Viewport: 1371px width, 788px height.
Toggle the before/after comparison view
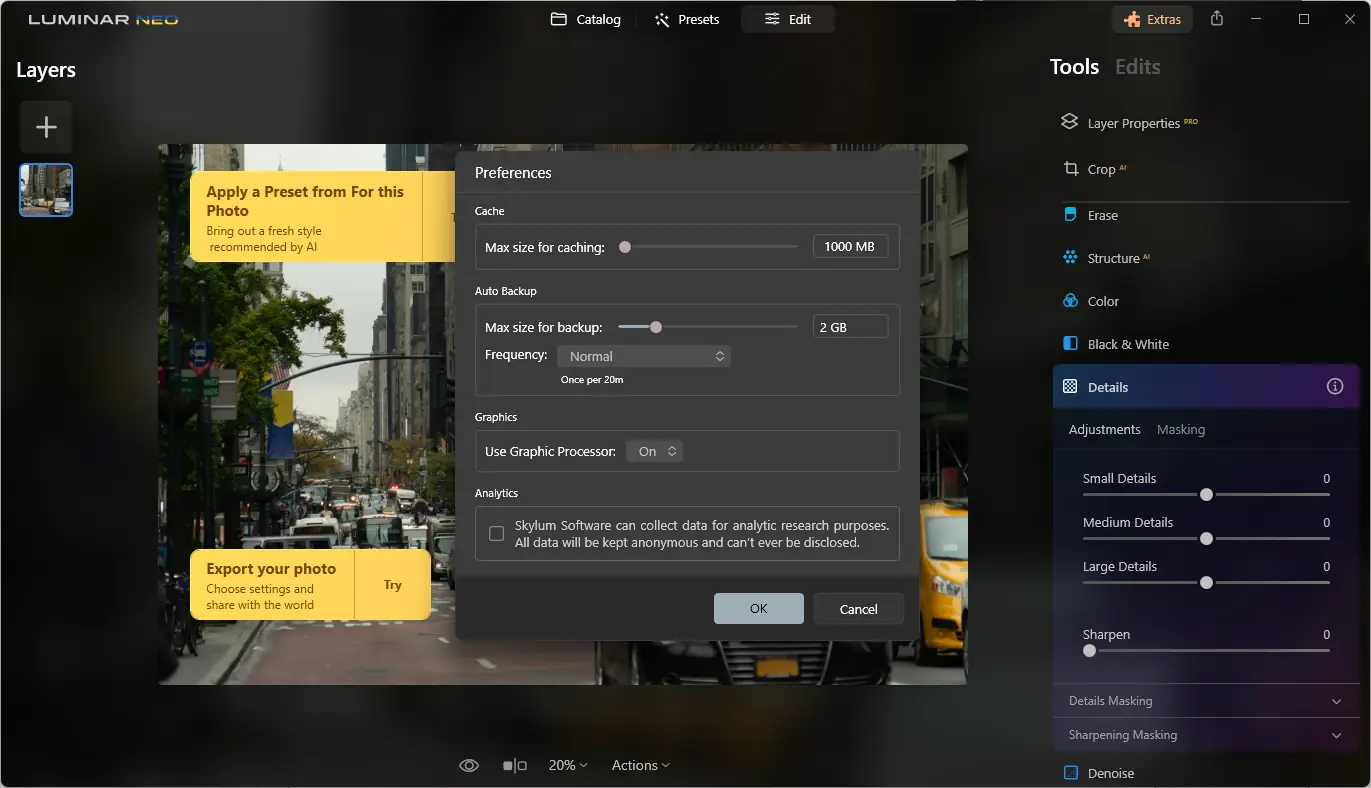[514, 765]
